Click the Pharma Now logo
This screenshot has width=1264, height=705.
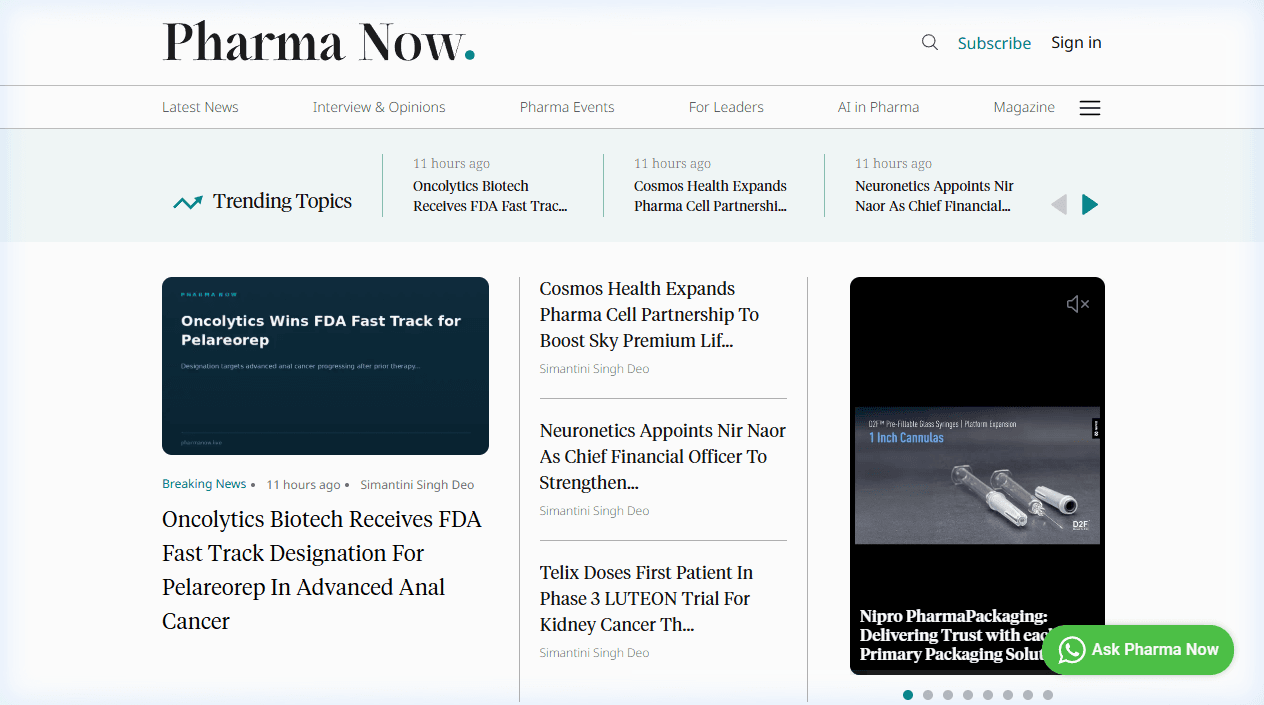pyautogui.click(x=319, y=42)
